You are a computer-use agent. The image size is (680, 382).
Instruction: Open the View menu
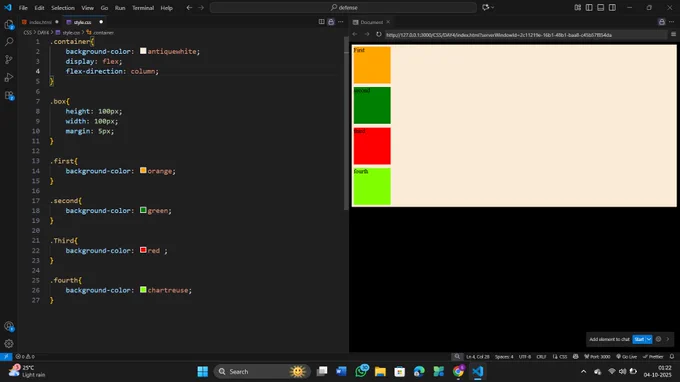point(87,8)
